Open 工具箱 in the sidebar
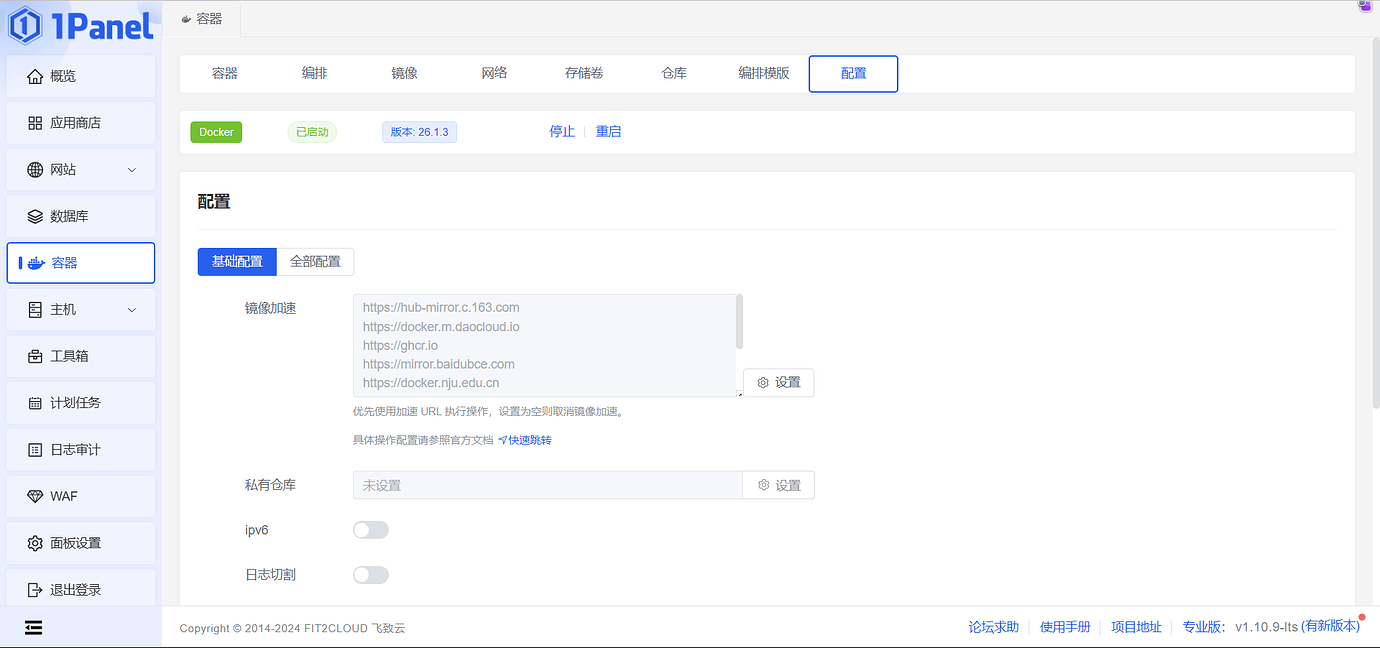 [81, 356]
